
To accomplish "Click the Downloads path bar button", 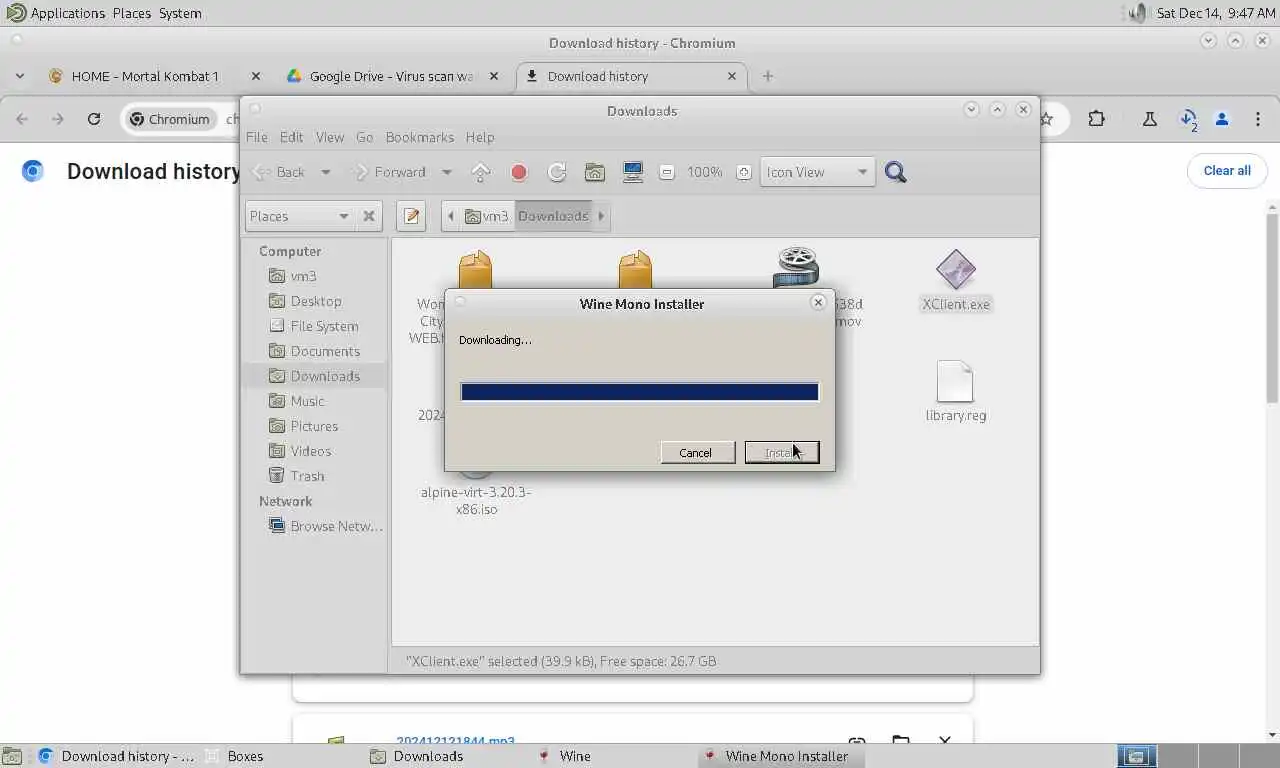I will click(553, 216).
